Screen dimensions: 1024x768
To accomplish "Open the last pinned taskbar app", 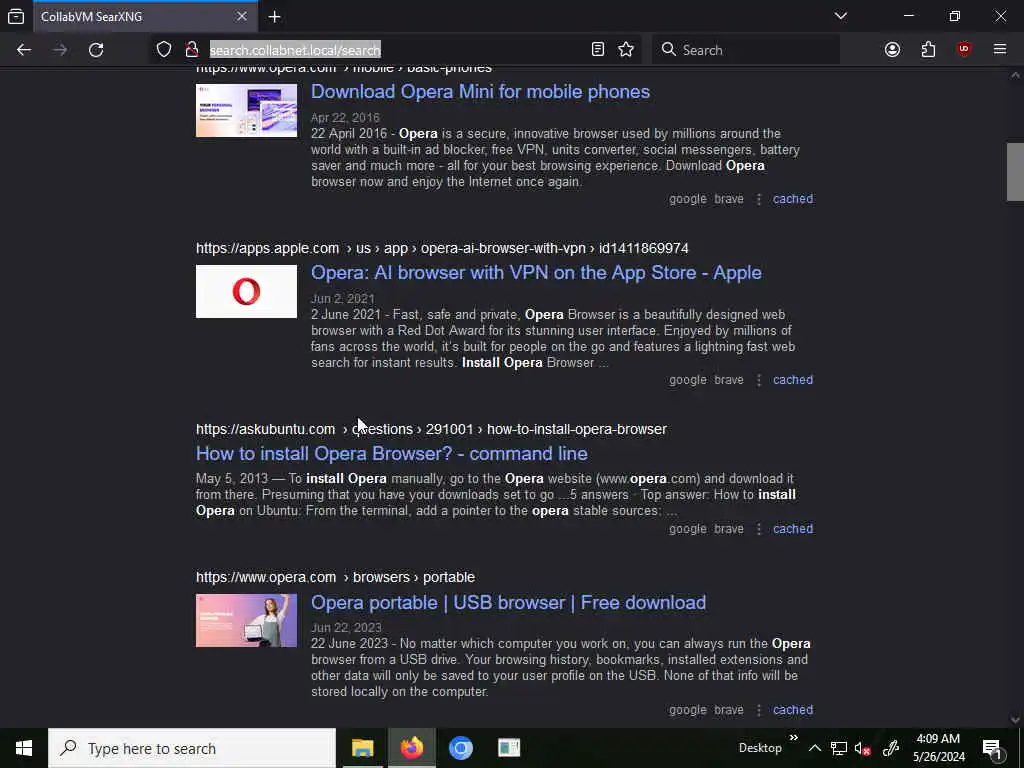I will pyautogui.click(x=509, y=748).
